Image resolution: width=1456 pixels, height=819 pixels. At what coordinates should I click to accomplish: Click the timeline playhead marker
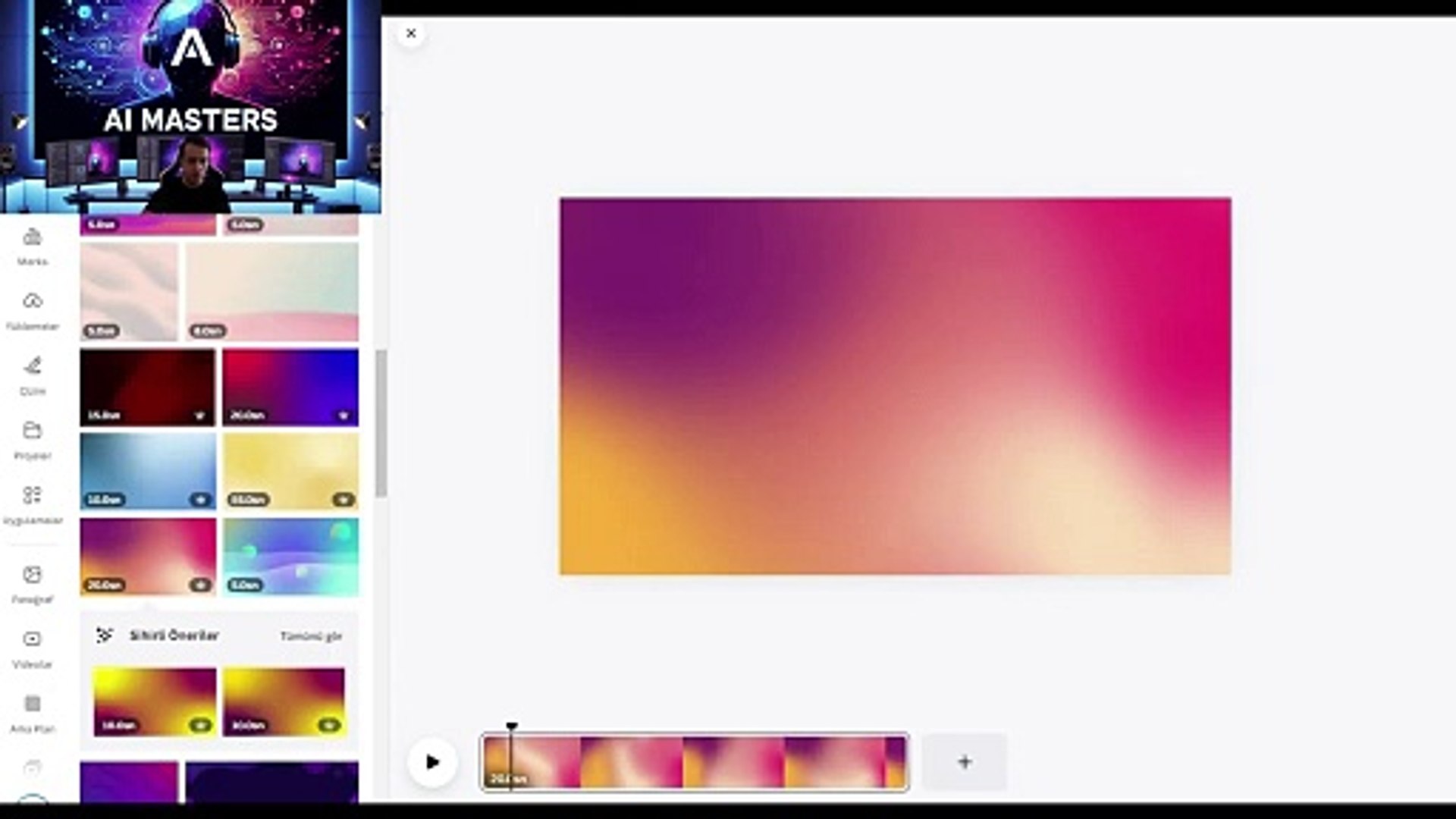[x=512, y=727]
